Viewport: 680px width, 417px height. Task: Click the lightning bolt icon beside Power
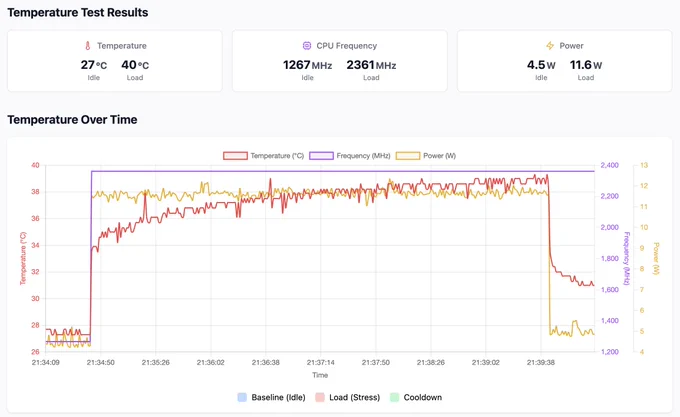(x=550, y=46)
